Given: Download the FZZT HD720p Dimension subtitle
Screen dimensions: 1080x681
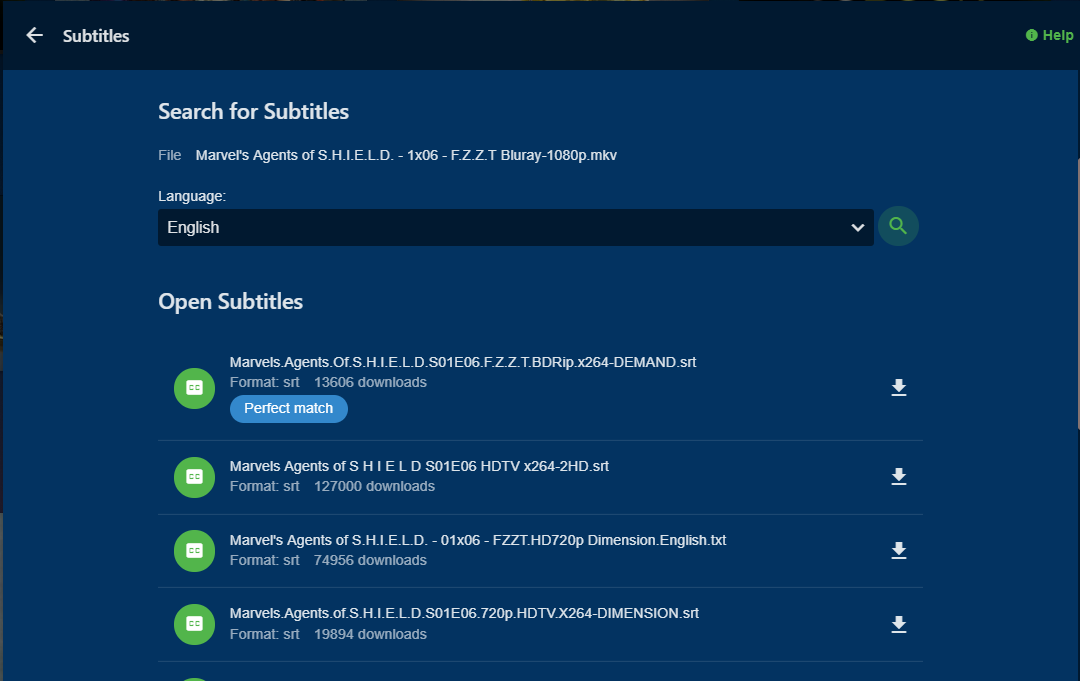Looking at the screenshot, I should [899, 550].
